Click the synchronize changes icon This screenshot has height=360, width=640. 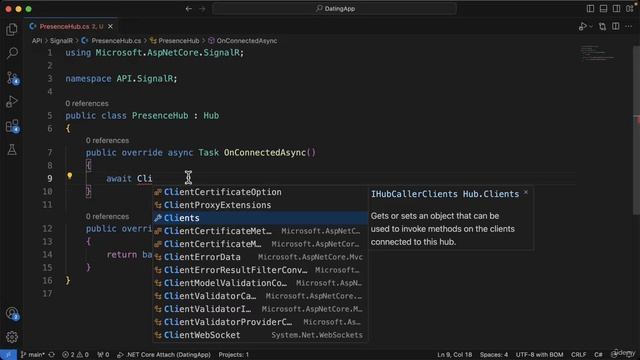[51, 355]
